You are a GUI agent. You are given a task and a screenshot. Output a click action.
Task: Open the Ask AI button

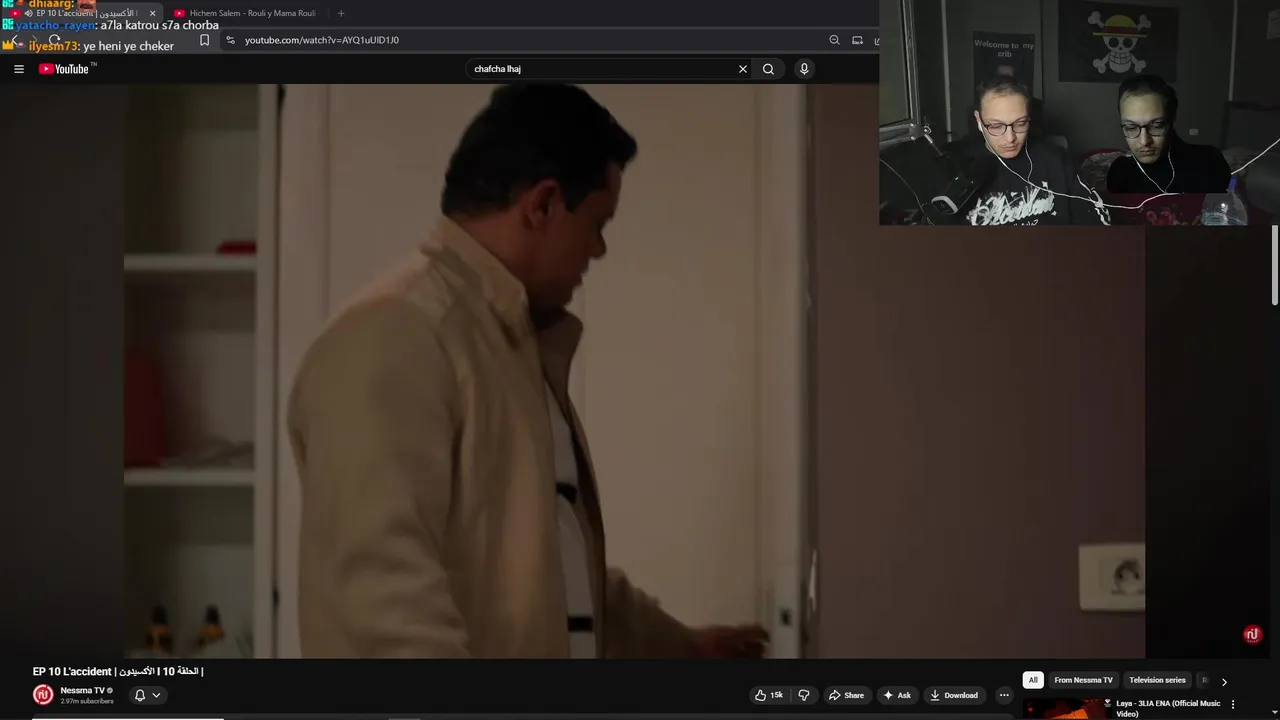[x=897, y=695]
